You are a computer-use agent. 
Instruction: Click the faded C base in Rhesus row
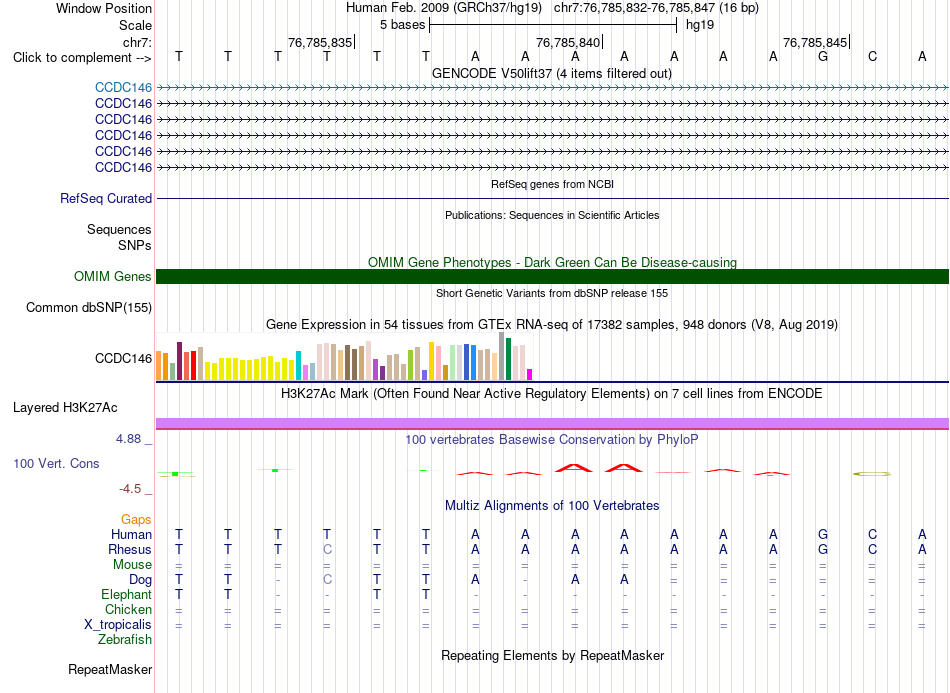pyautogui.click(x=327, y=549)
